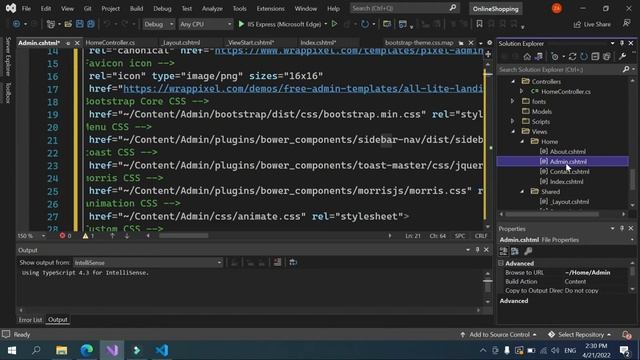Viewport: 640px width, 360px height.
Task: Click the Save All toolbar icon
Action: (x=91, y=24)
